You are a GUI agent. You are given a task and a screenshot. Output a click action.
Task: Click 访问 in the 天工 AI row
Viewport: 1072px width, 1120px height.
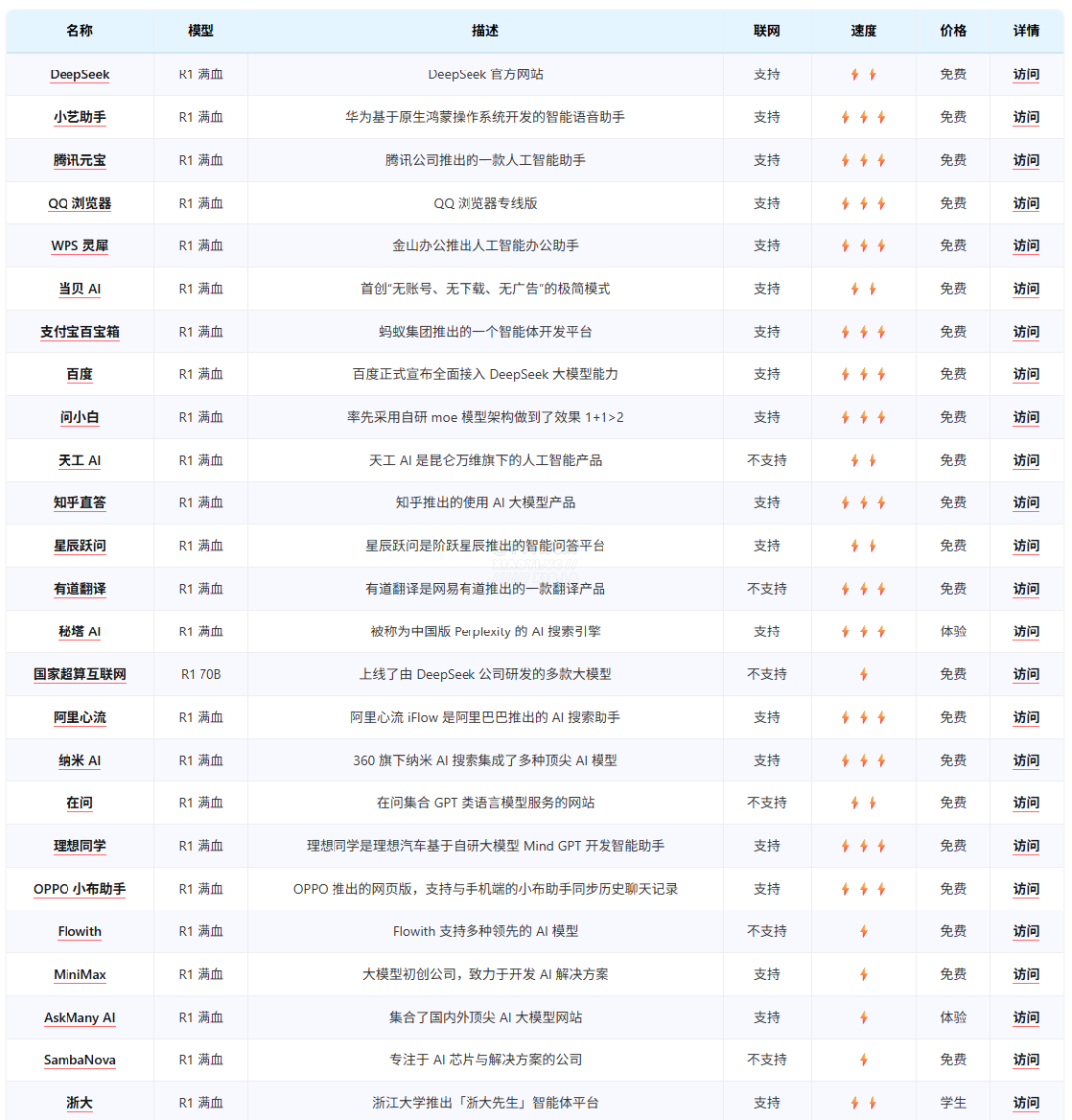click(x=1026, y=460)
